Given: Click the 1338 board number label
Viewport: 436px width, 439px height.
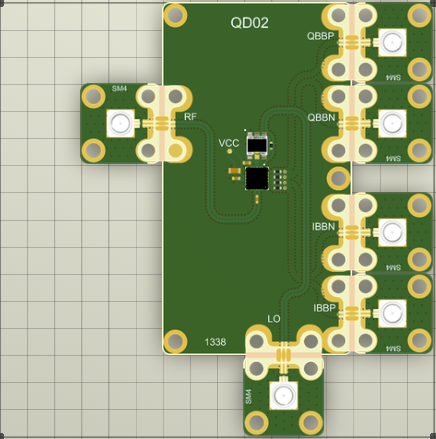Looking at the screenshot, I should (x=215, y=342).
